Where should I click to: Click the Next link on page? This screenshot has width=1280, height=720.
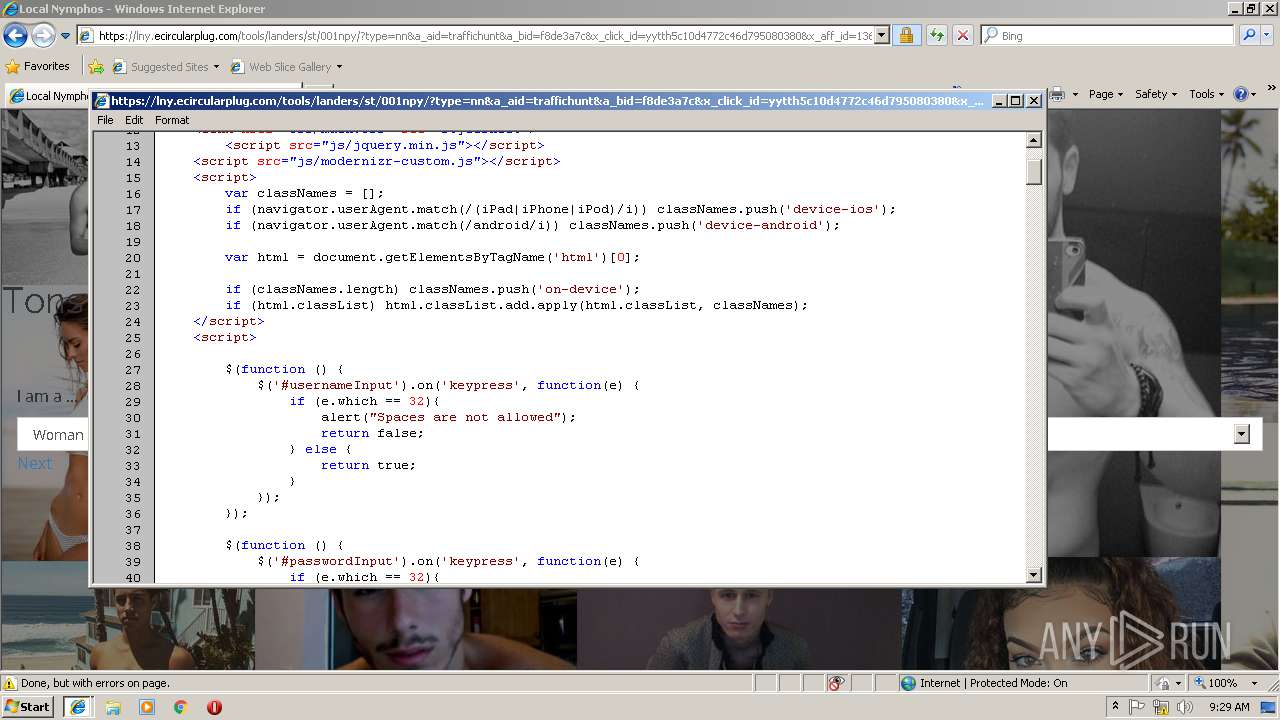35,463
